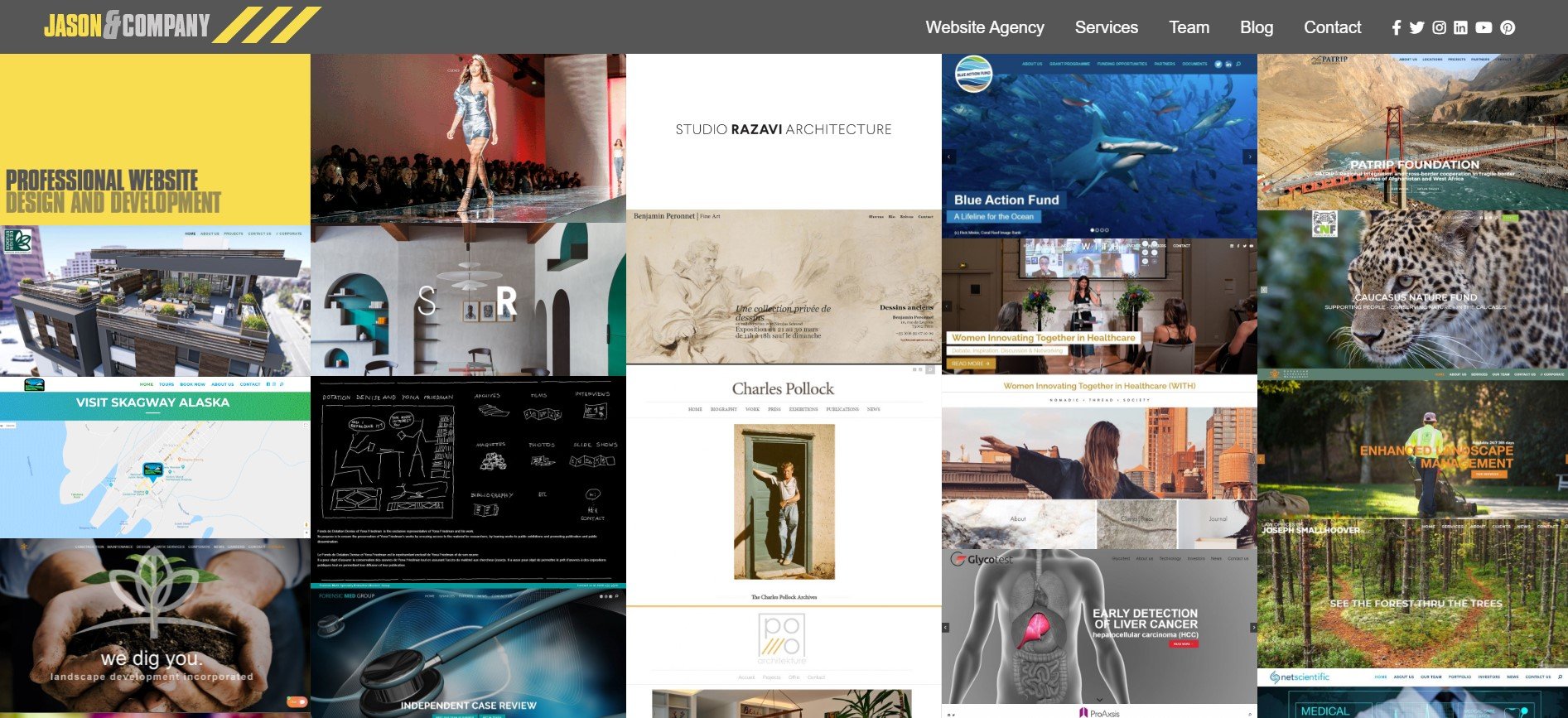Image resolution: width=1568 pixels, height=718 pixels.
Task: Click the Twitter bird icon
Action: pyautogui.click(x=1417, y=27)
